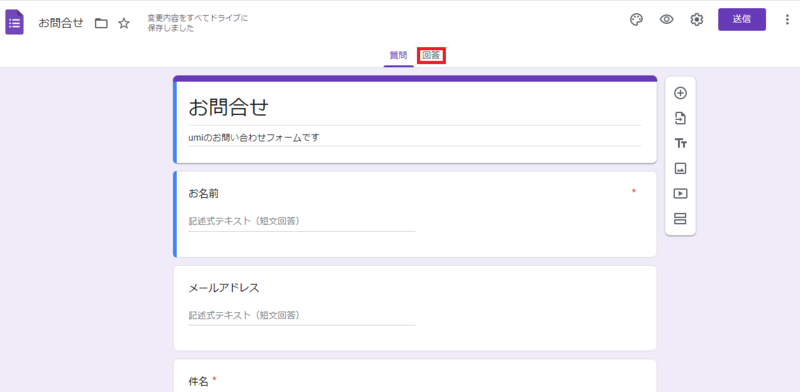This screenshot has height=392, width=800.
Task: Import questions icon in side toolbar
Action: pyautogui.click(x=681, y=118)
